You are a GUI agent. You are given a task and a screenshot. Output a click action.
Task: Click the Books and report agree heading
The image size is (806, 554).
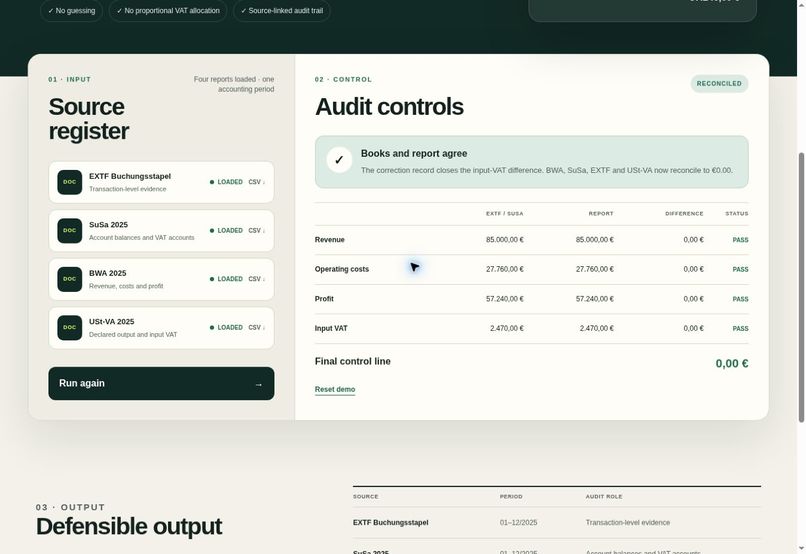click(414, 154)
